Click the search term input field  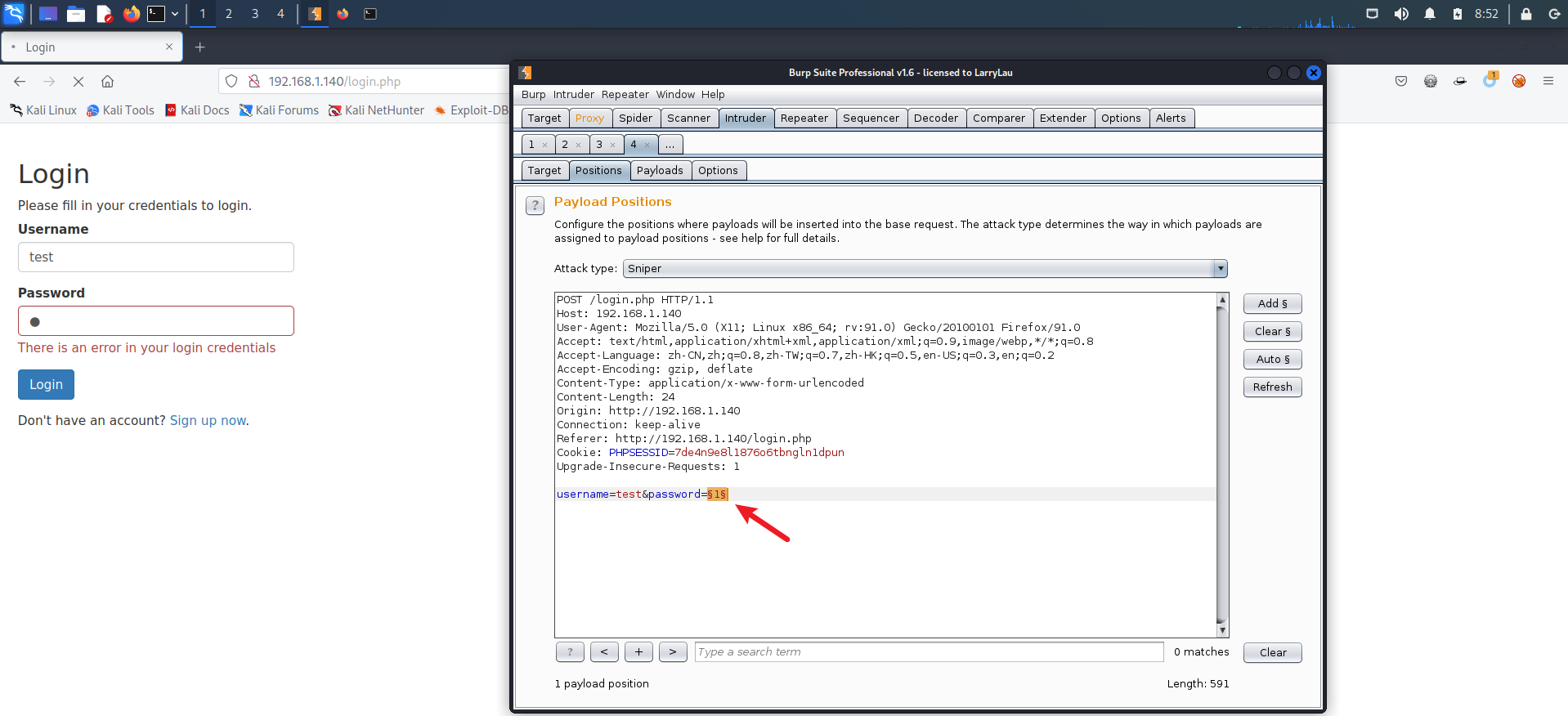click(928, 652)
